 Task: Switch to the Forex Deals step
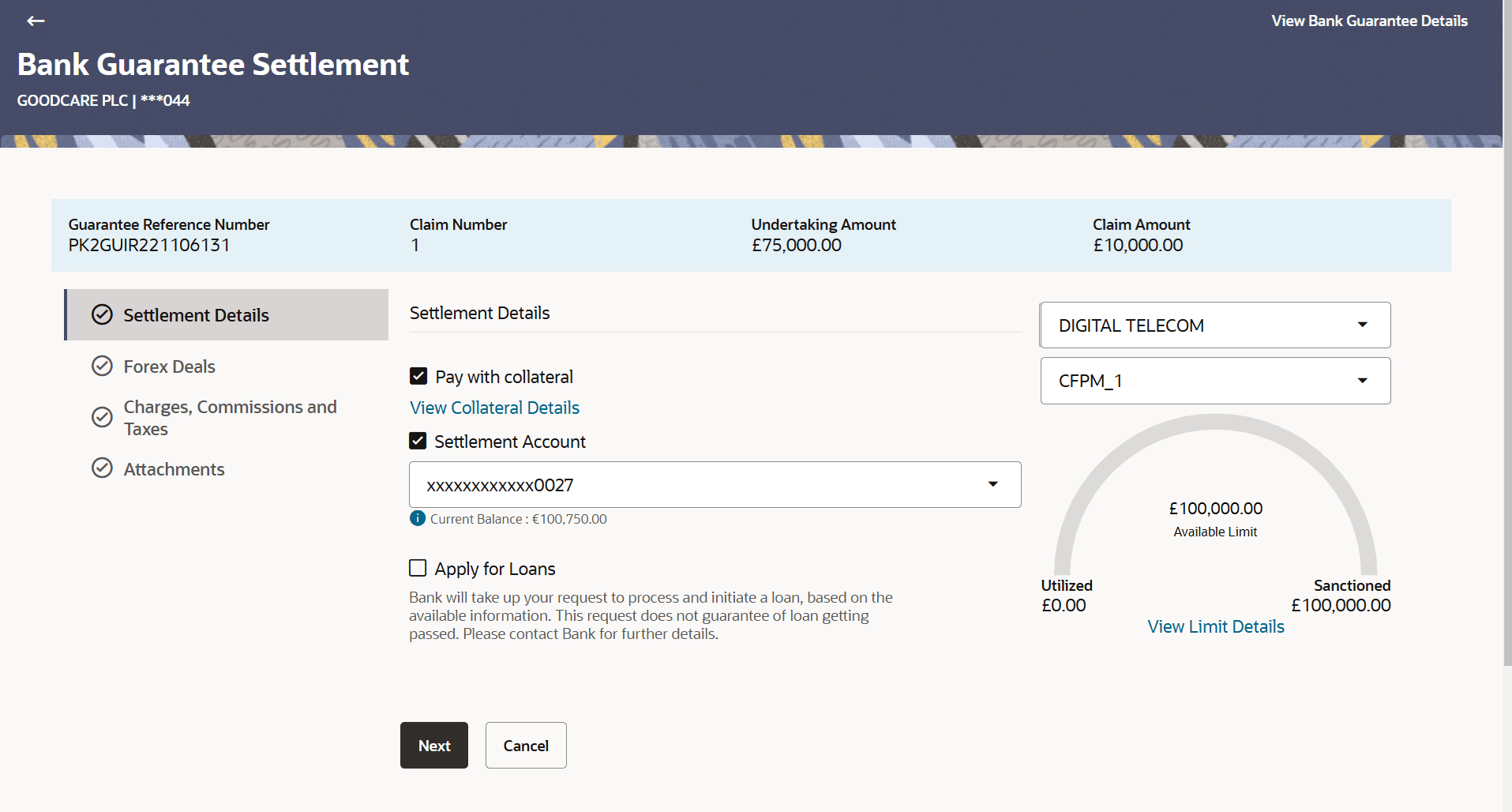point(169,366)
